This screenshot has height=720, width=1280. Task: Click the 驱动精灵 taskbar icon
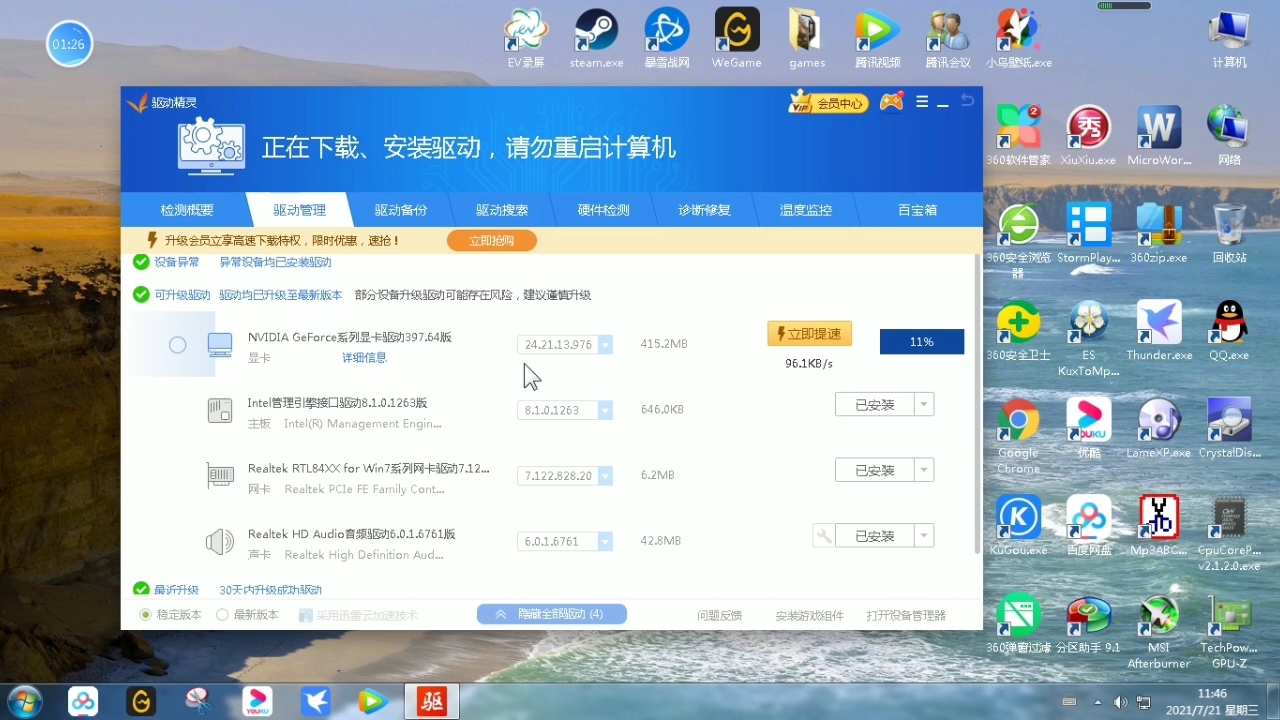pyautogui.click(x=431, y=701)
